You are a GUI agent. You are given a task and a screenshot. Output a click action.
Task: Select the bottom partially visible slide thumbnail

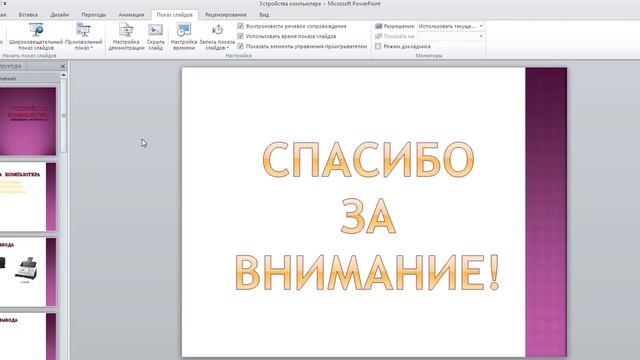click(x=28, y=337)
